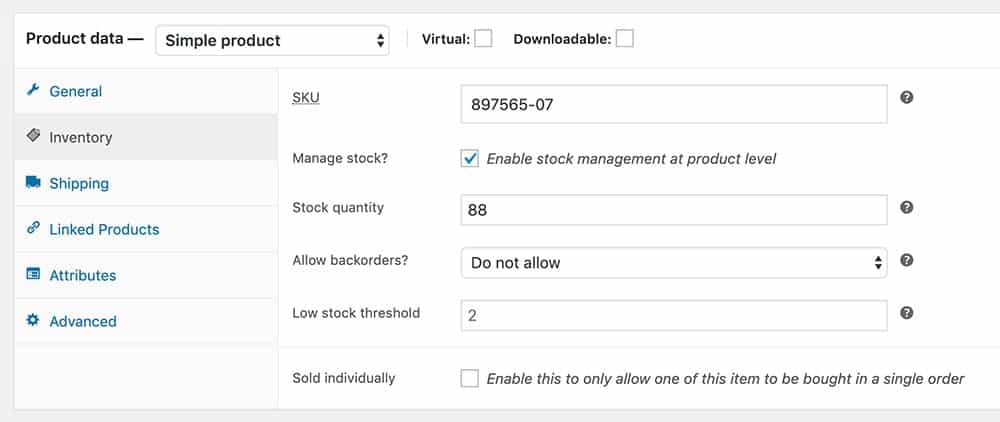Screen dimensions: 1000x422
Task: Click the Low stock threshold input field
Action: pyautogui.click(x=674, y=316)
